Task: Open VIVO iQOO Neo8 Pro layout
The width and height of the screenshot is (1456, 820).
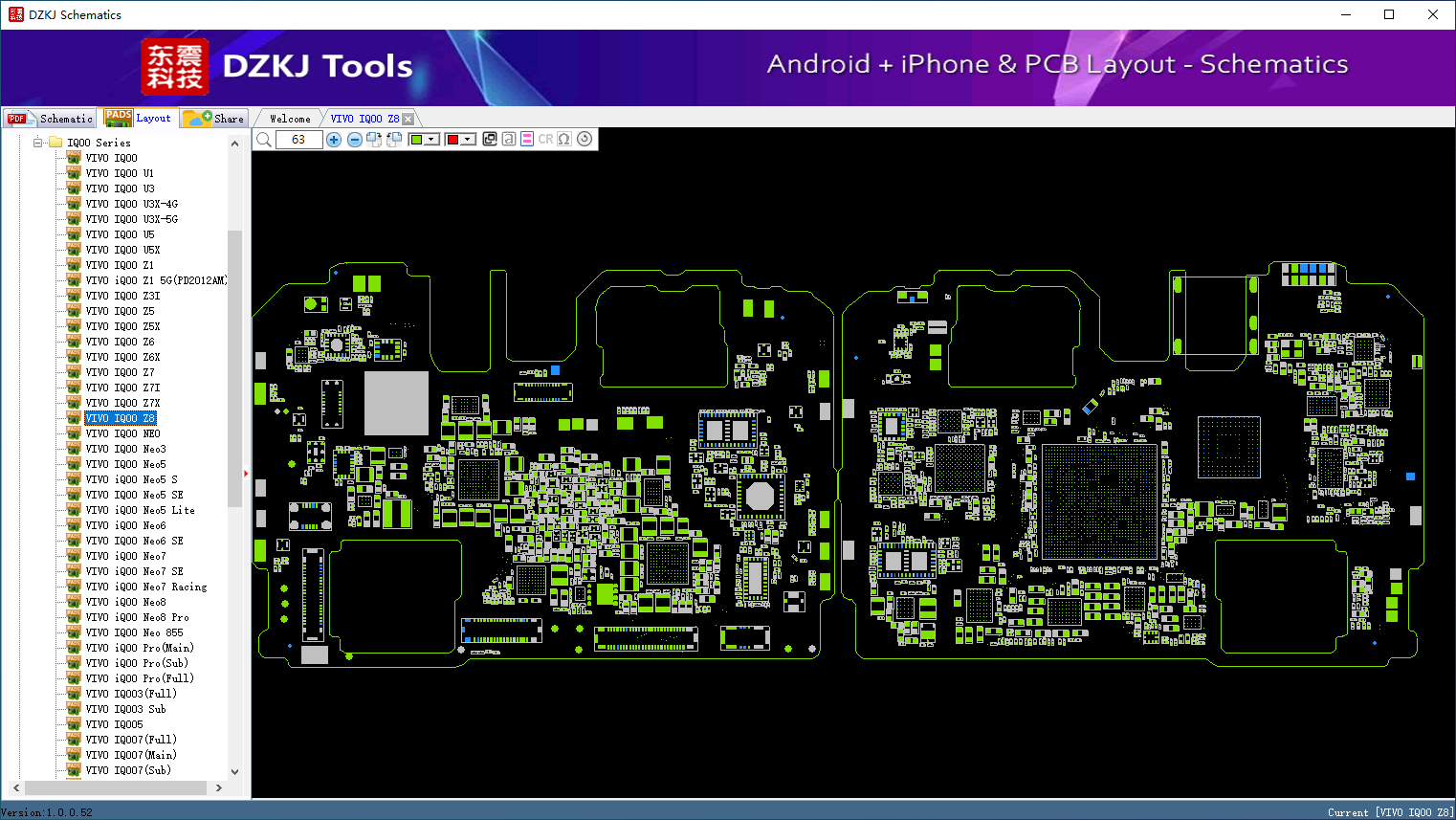Action: tap(138, 617)
